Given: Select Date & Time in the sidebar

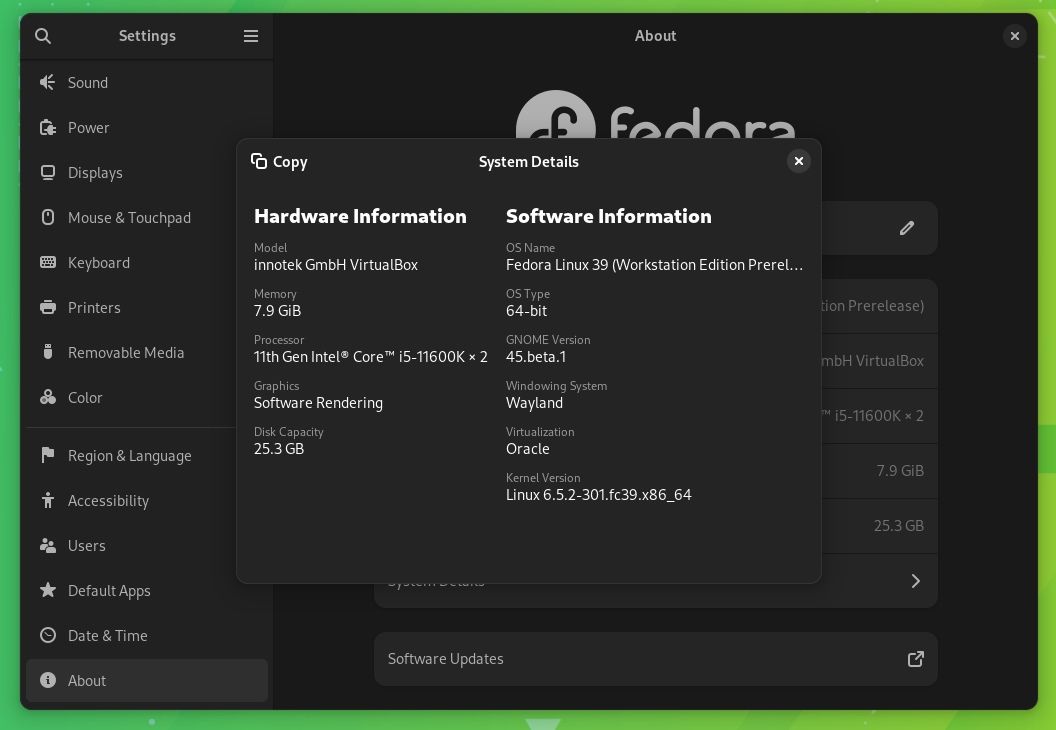Looking at the screenshot, I should click(x=107, y=635).
